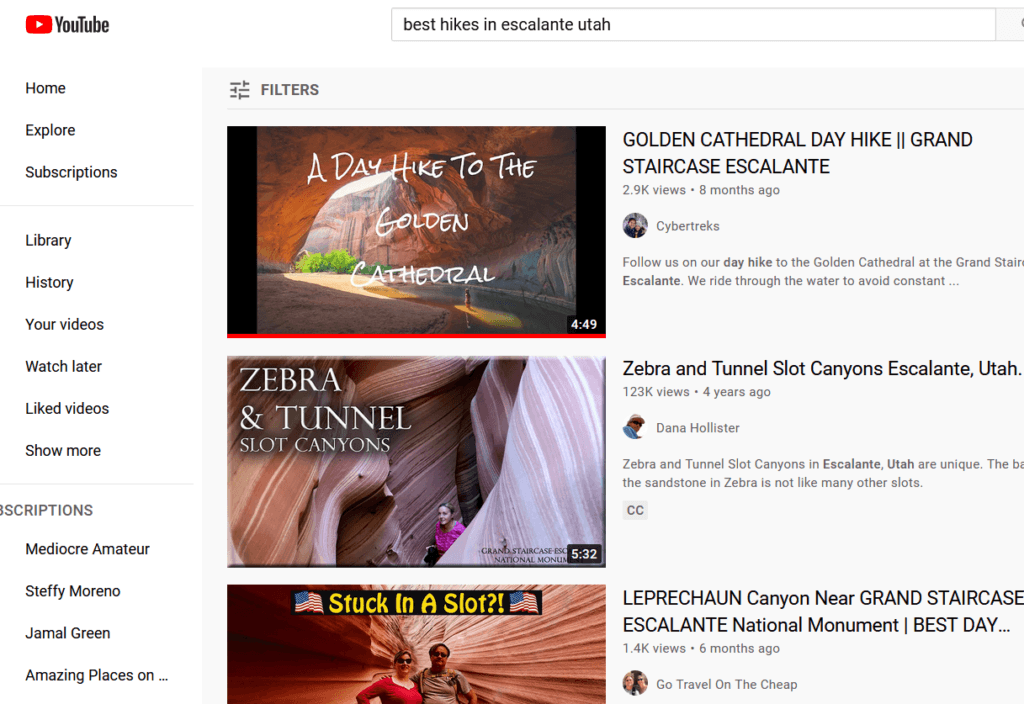Click Go Travel On The Cheap avatar
This screenshot has height=704, width=1024.
[x=635, y=684]
